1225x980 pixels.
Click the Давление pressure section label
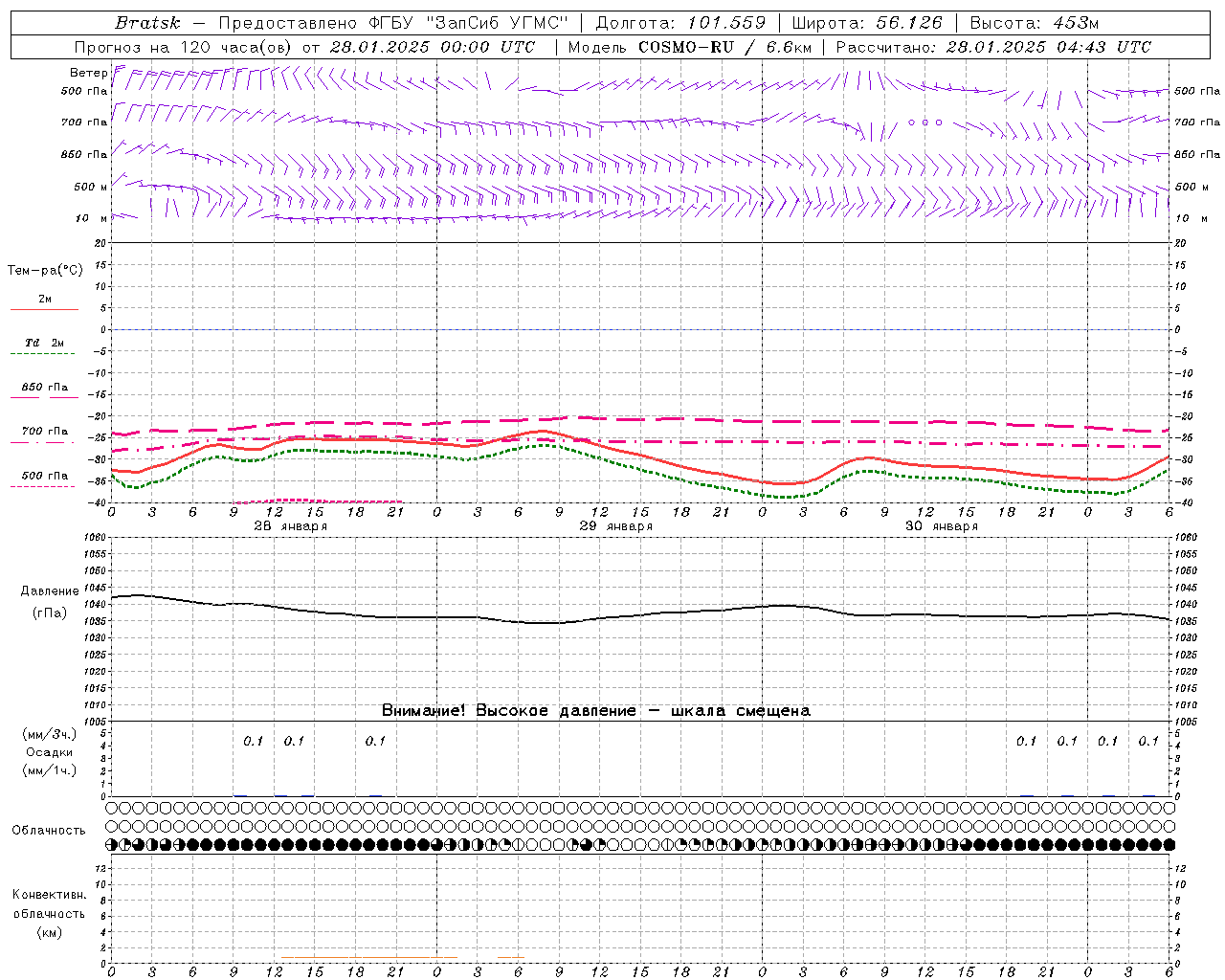click(x=50, y=591)
